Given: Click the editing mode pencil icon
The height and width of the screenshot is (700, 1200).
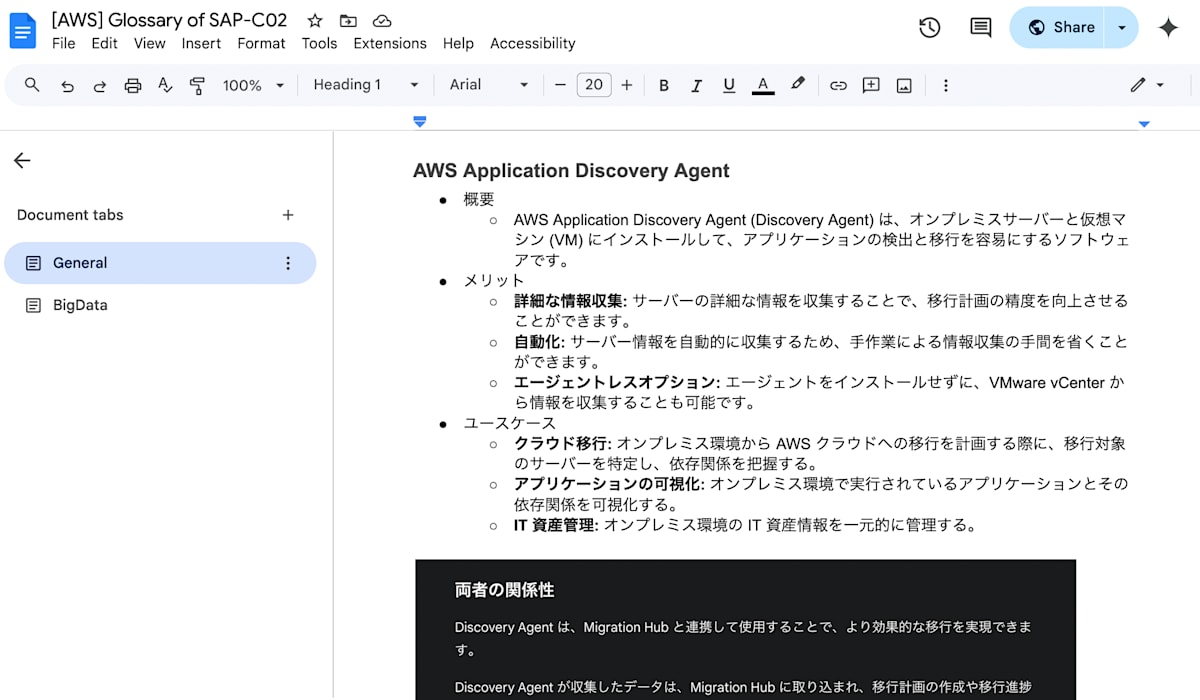Looking at the screenshot, I should click(x=1138, y=85).
